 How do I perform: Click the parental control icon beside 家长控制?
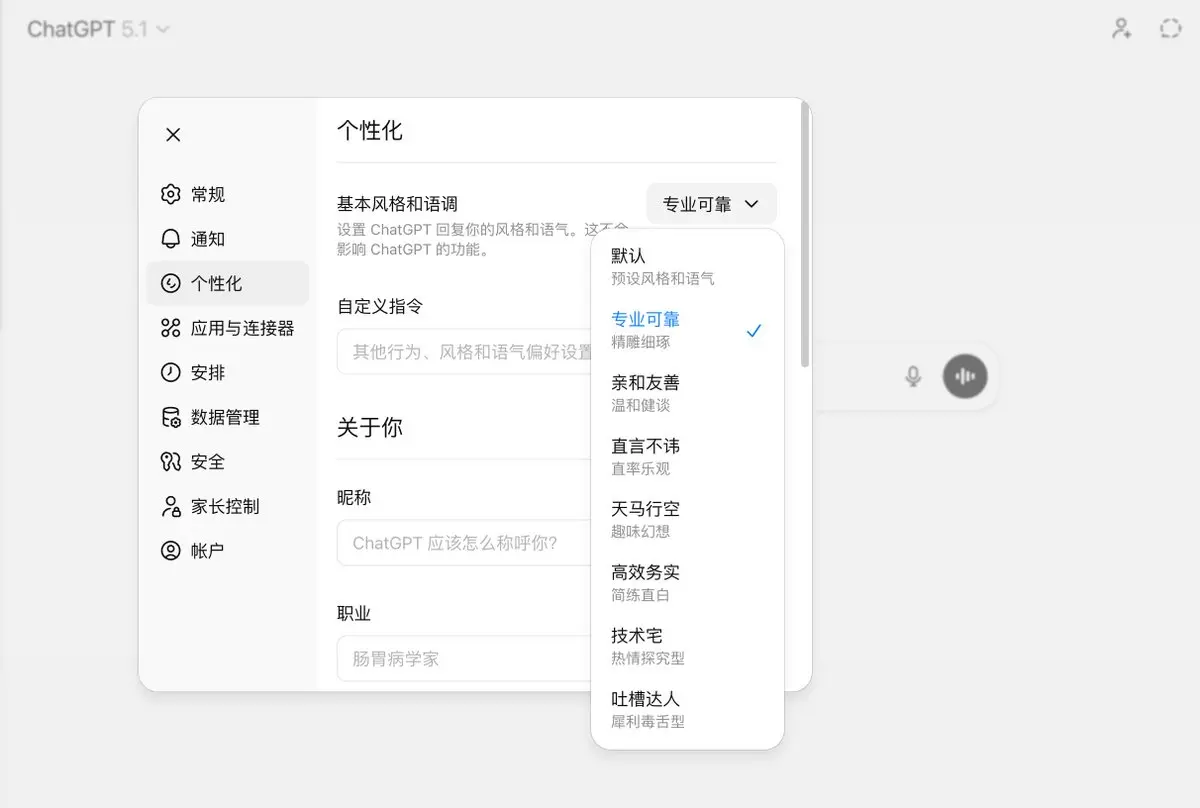[x=171, y=506]
